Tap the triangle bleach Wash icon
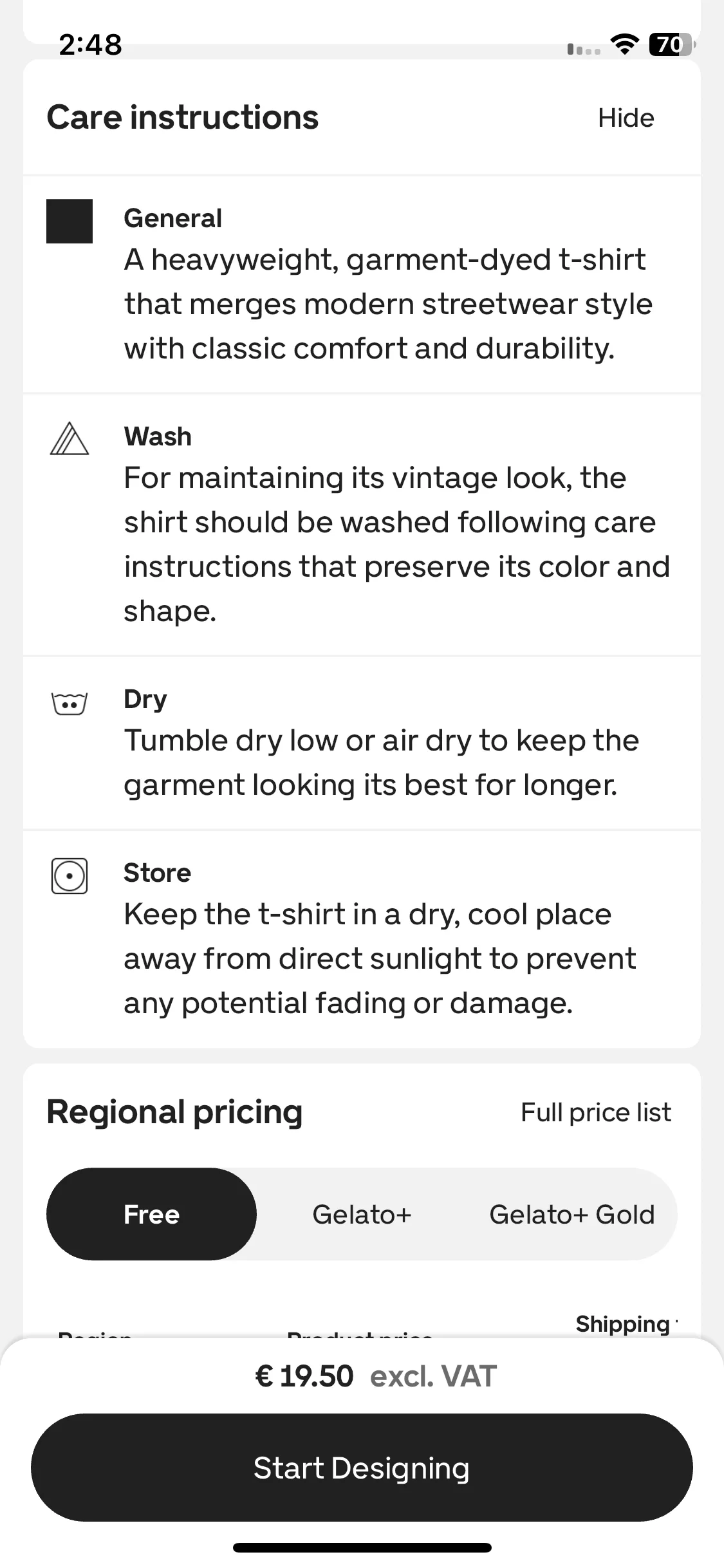Screen dimensions: 724x1568 pos(70,438)
